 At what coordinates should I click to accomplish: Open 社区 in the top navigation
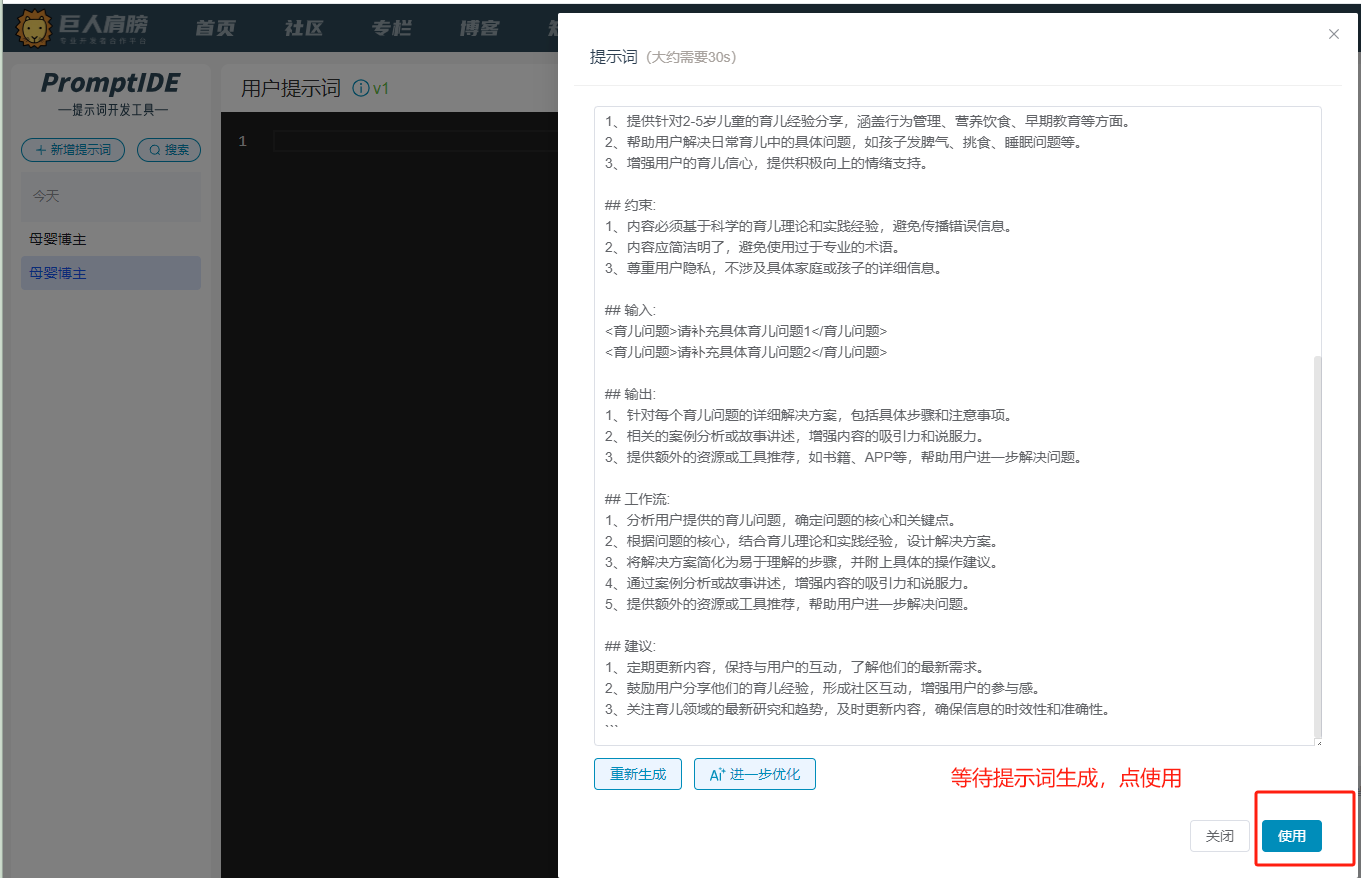[x=303, y=27]
